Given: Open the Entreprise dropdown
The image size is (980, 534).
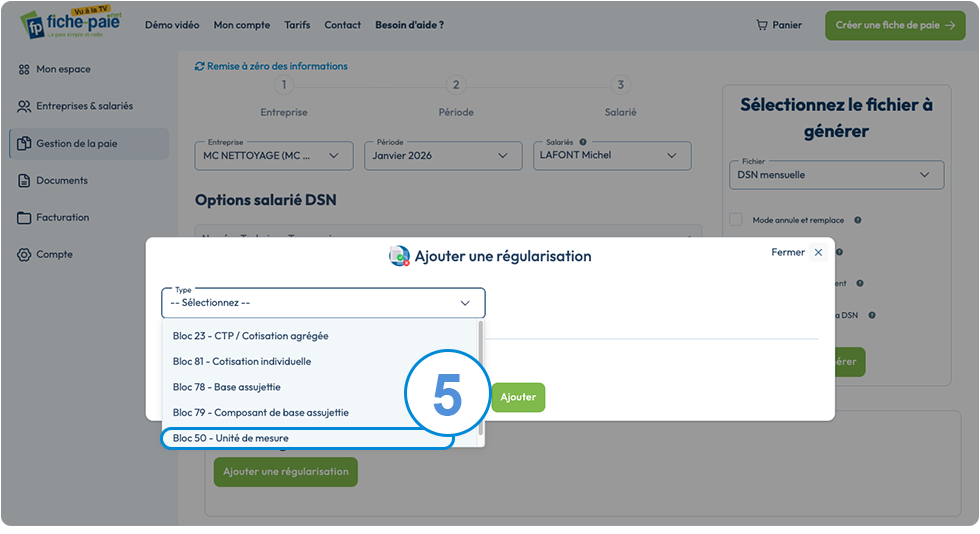Looking at the screenshot, I should (274, 156).
